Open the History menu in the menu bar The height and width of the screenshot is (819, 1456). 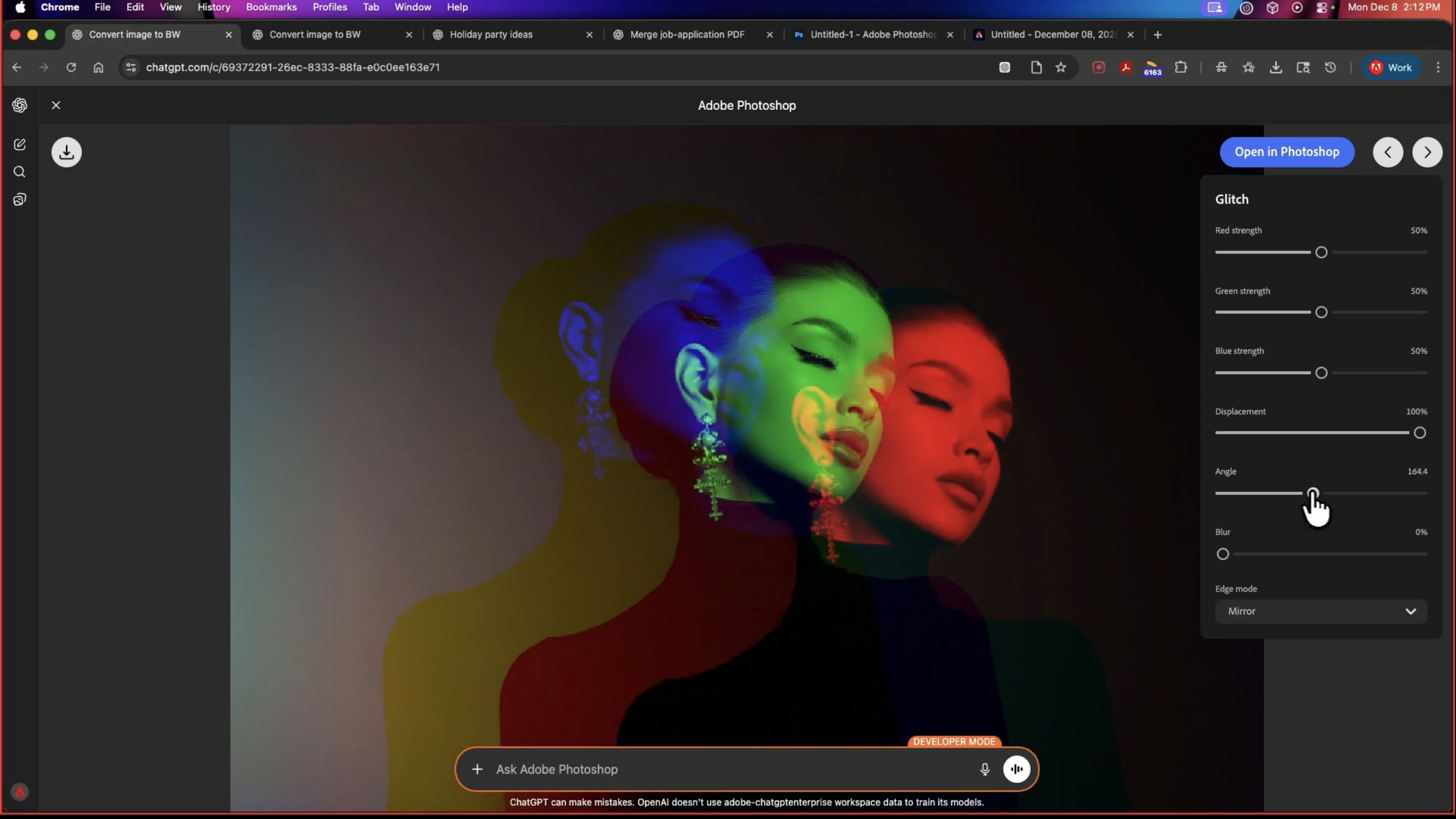[x=213, y=7]
